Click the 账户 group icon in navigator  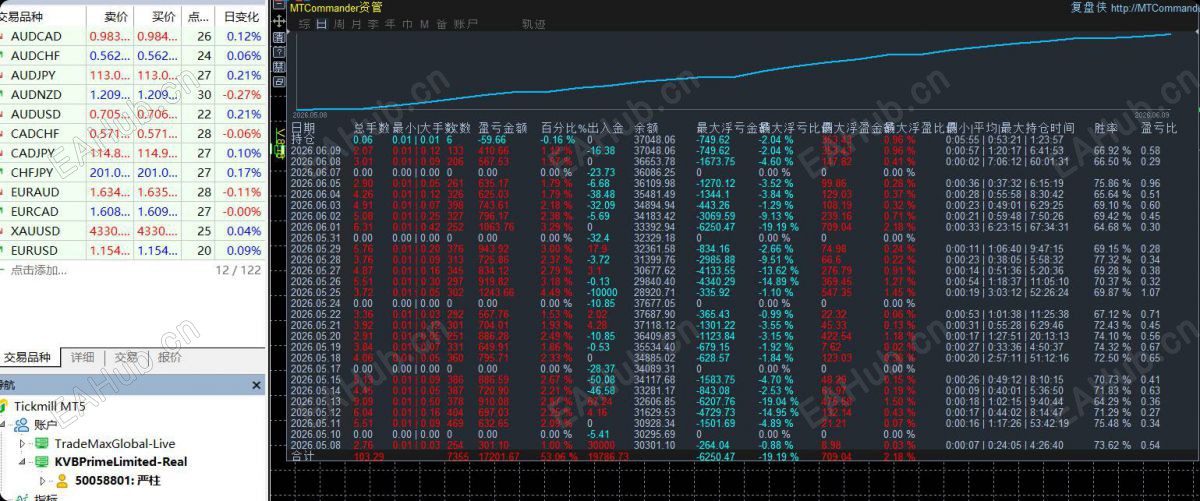(22, 425)
